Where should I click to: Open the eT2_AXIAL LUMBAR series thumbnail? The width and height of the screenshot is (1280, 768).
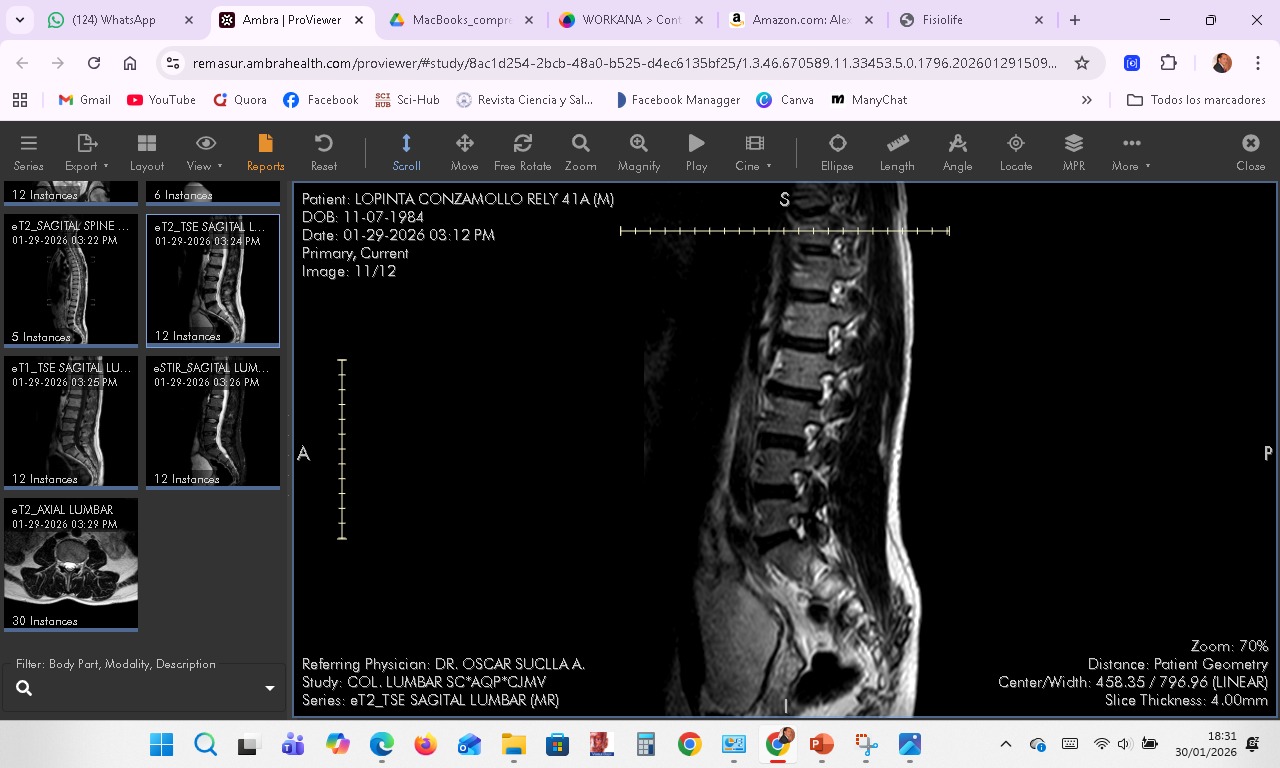[71, 565]
